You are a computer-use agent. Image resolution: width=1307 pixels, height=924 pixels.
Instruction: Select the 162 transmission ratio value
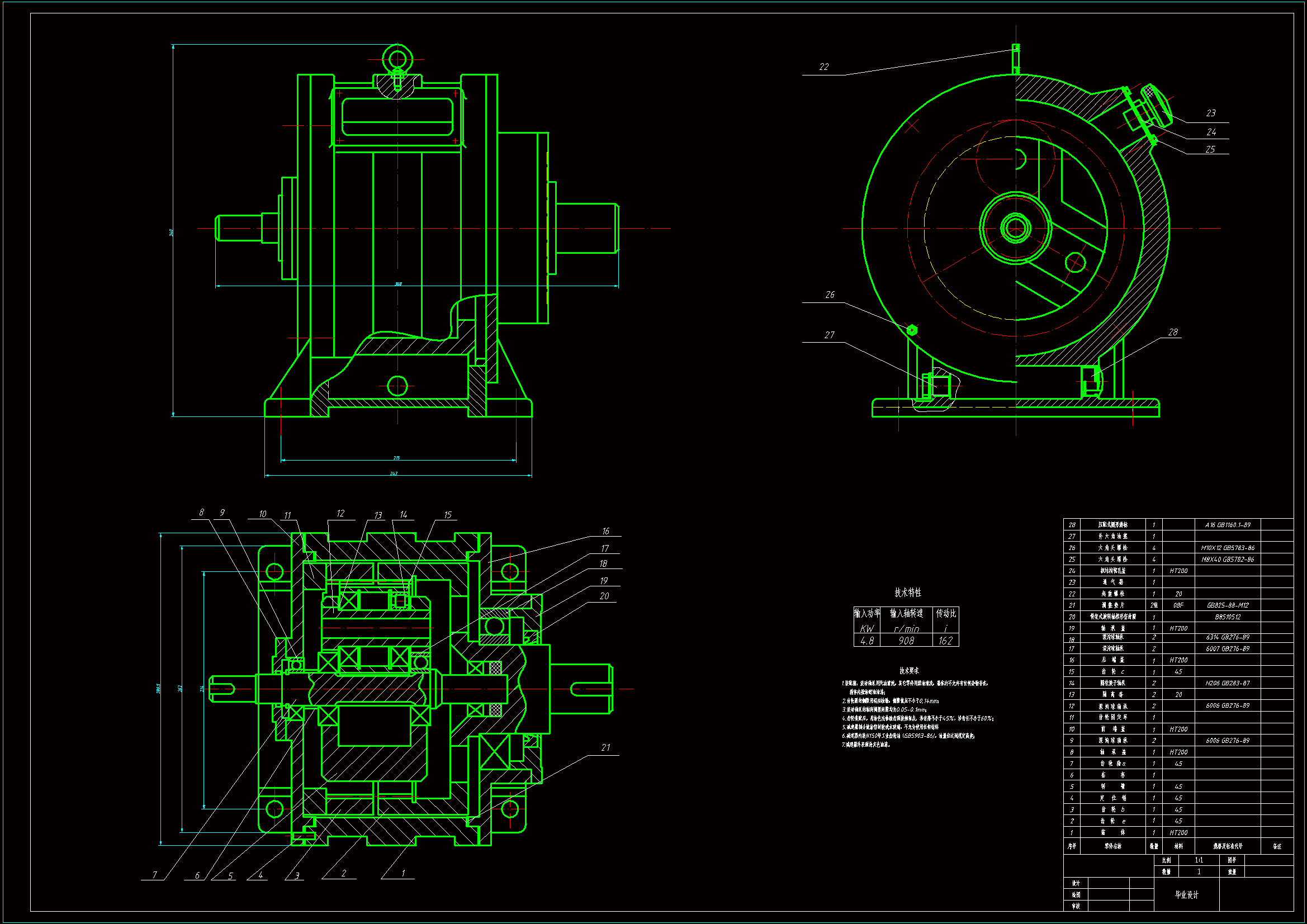[945, 641]
